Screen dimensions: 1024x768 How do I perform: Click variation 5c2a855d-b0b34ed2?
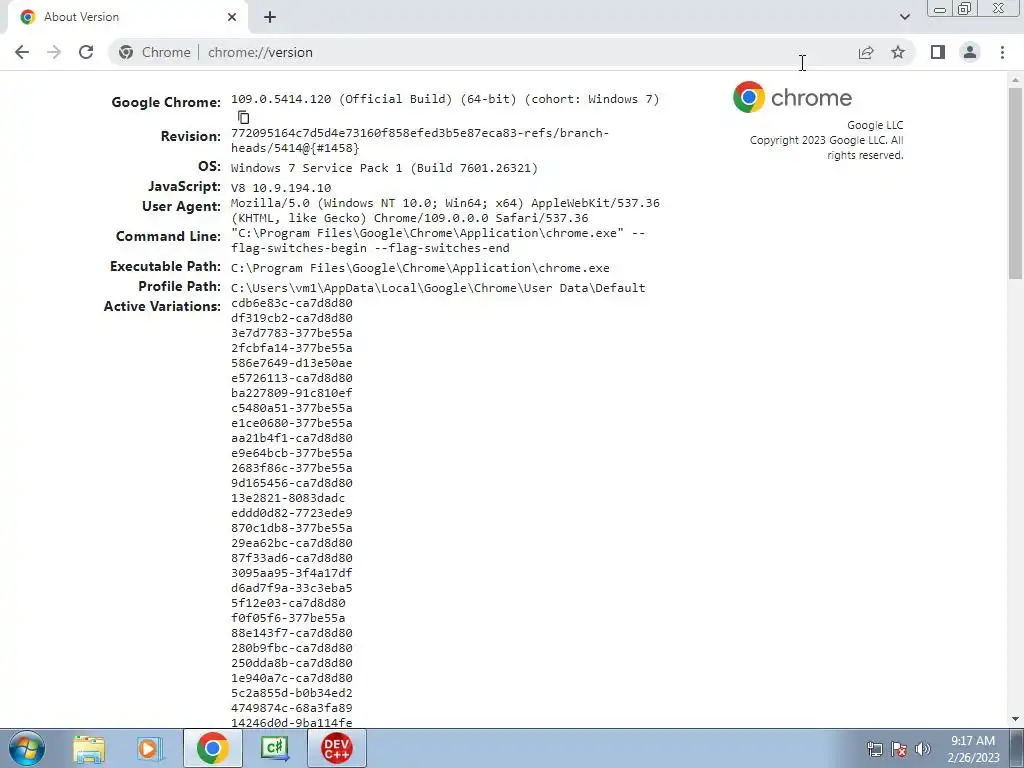(x=292, y=694)
